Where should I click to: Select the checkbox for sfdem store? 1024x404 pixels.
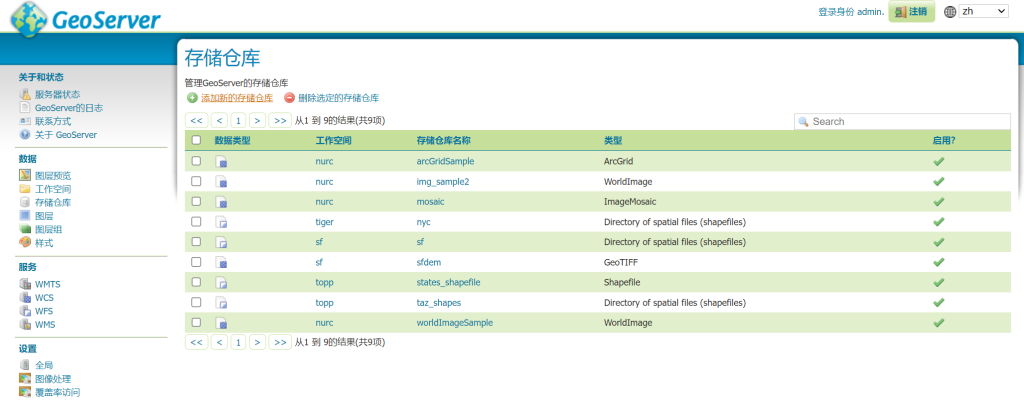(196, 262)
